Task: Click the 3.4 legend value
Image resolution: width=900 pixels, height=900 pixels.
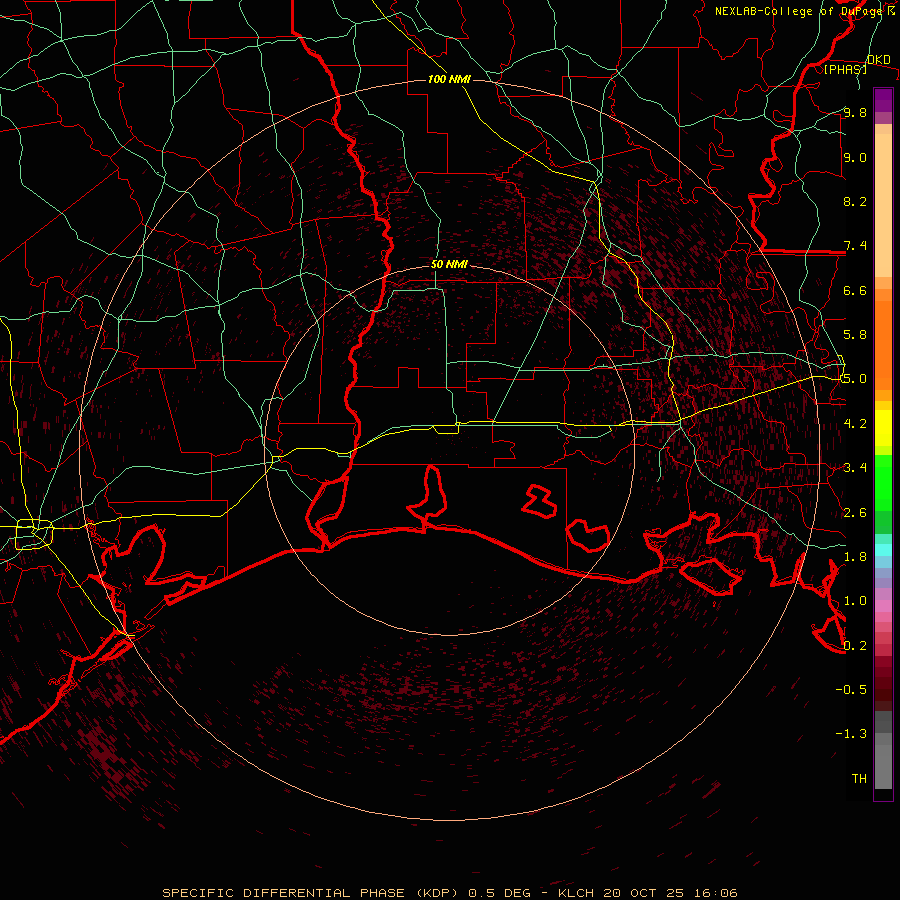Action: [x=855, y=467]
